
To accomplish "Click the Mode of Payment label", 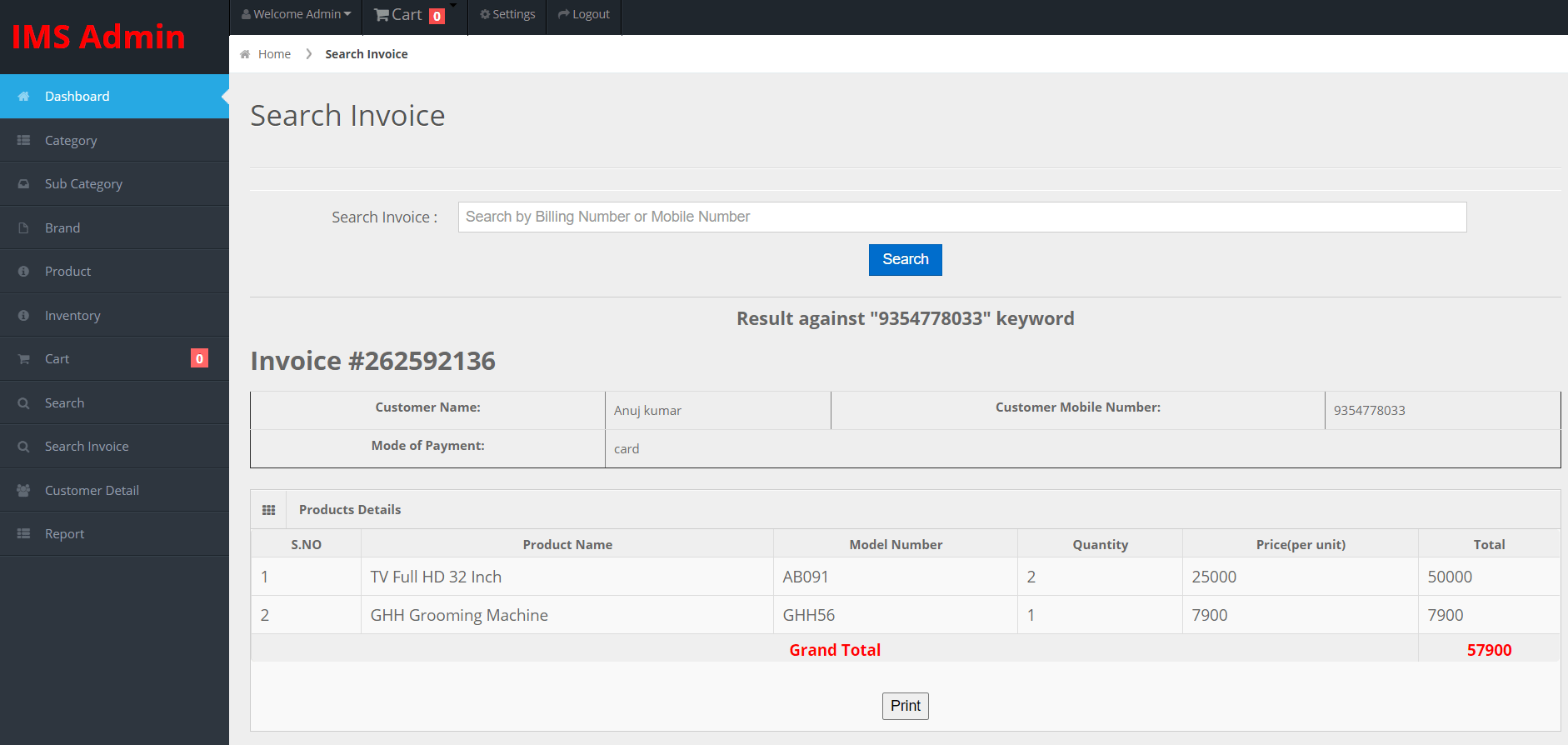I will click(x=428, y=446).
